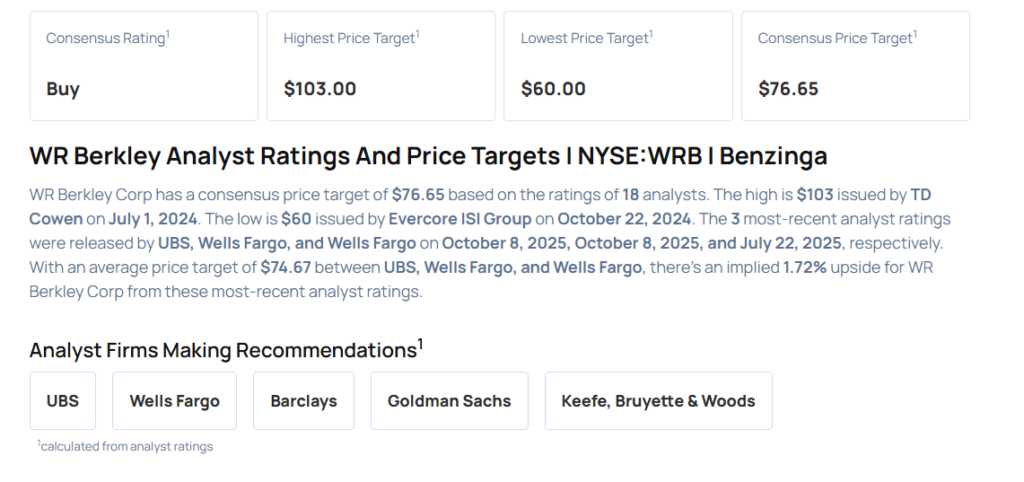Click the $74.67 average price target text

coord(286,267)
